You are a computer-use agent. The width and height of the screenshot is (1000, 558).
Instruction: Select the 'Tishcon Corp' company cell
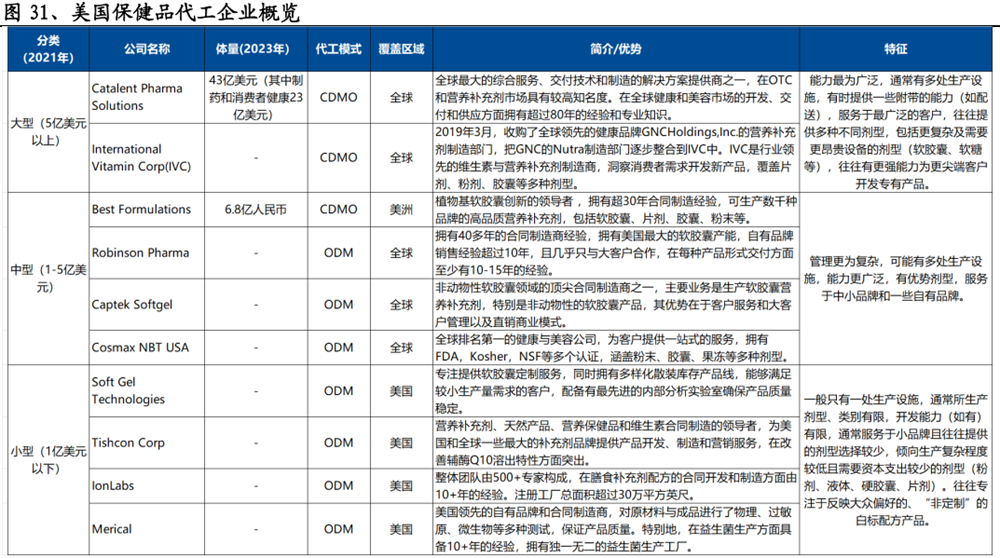[147, 443]
